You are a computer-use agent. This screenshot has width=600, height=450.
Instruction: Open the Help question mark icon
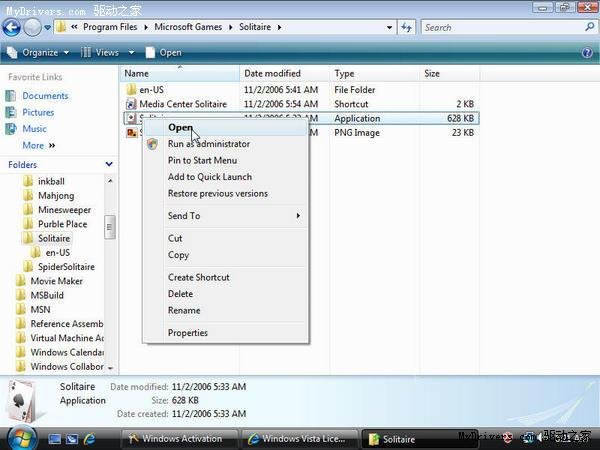pos(587,52)
